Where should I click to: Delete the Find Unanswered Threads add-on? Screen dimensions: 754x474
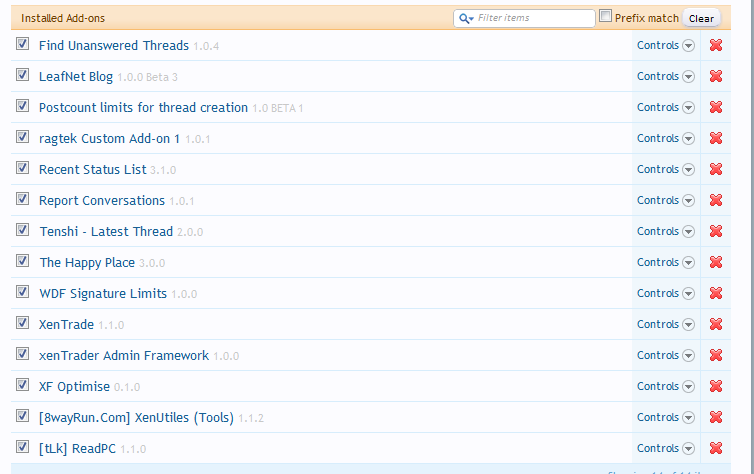716,45
